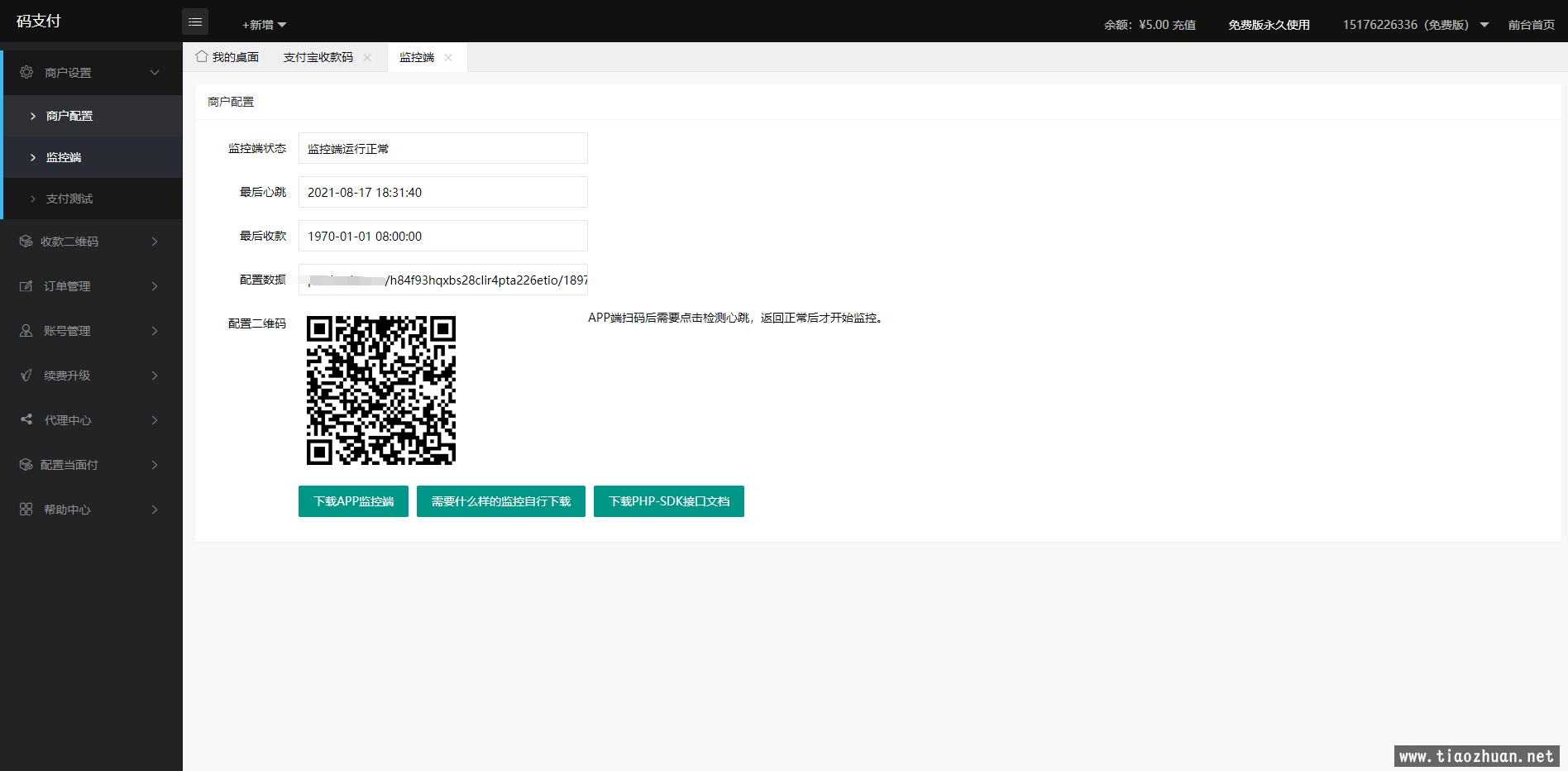Expand 续费升级 menu arrow

click(155, 376)
